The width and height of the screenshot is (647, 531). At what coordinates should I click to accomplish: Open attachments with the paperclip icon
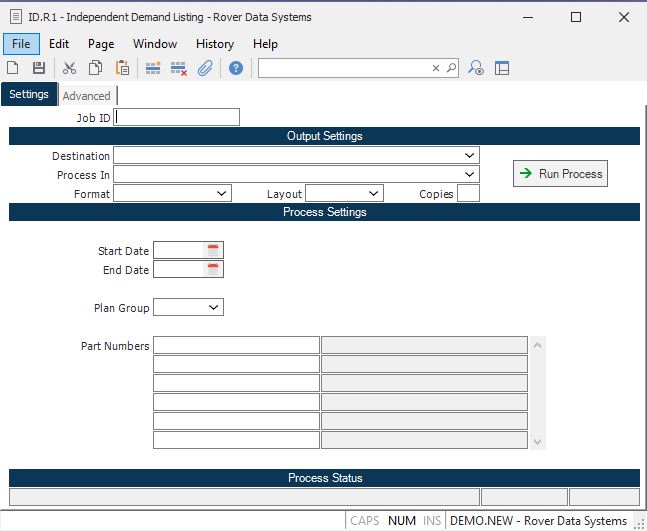(x=205, y=68)
